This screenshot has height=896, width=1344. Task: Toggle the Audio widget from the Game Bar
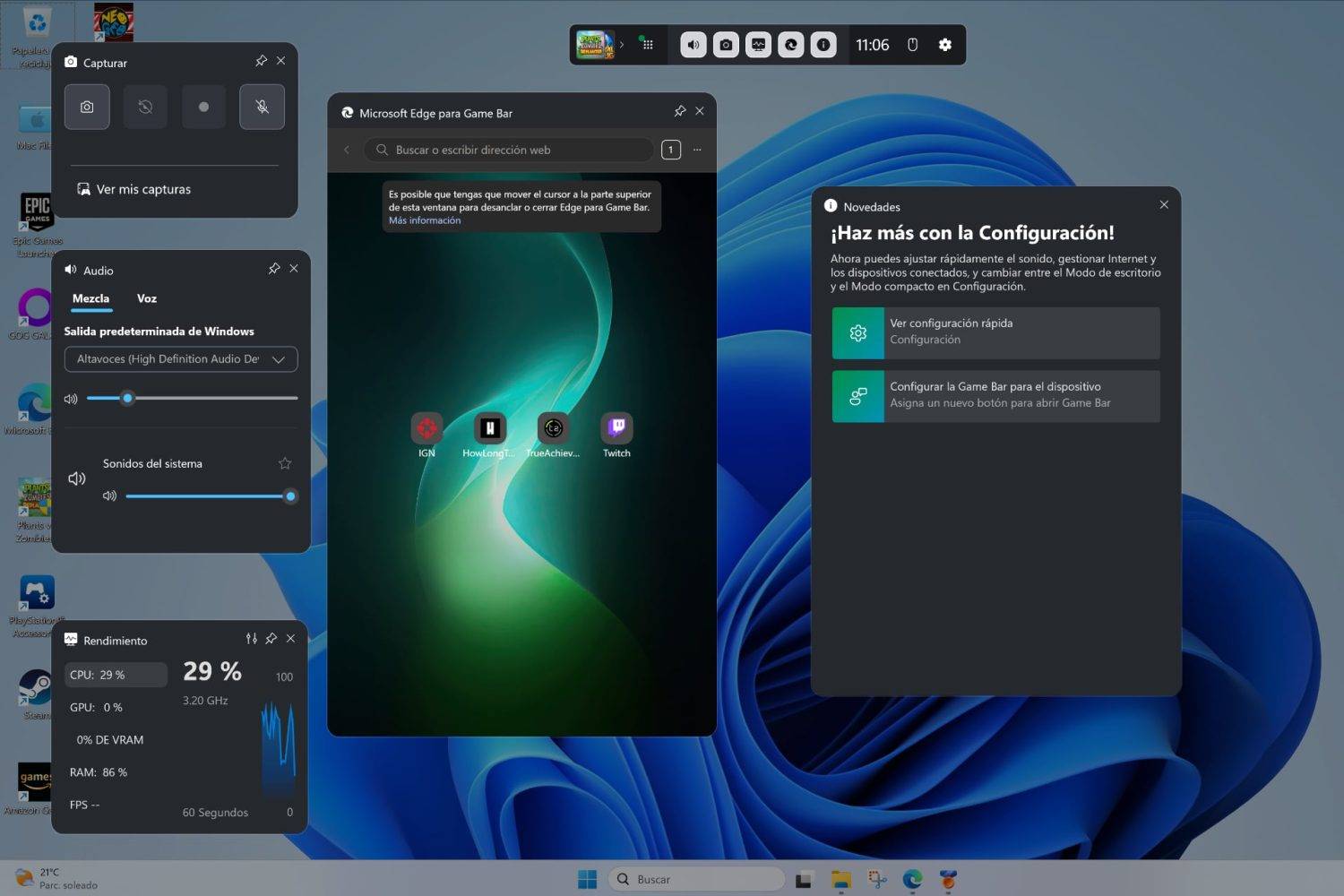click(x=694, y=45)
